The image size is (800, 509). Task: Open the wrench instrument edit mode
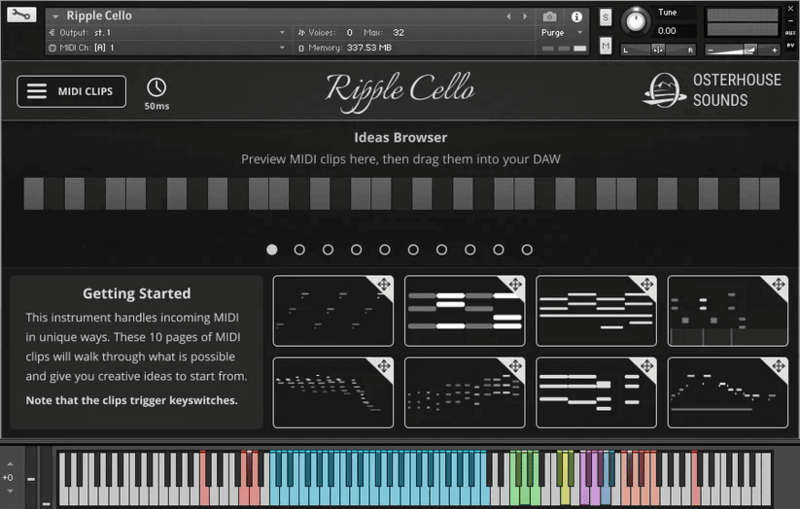coord(21,14)
